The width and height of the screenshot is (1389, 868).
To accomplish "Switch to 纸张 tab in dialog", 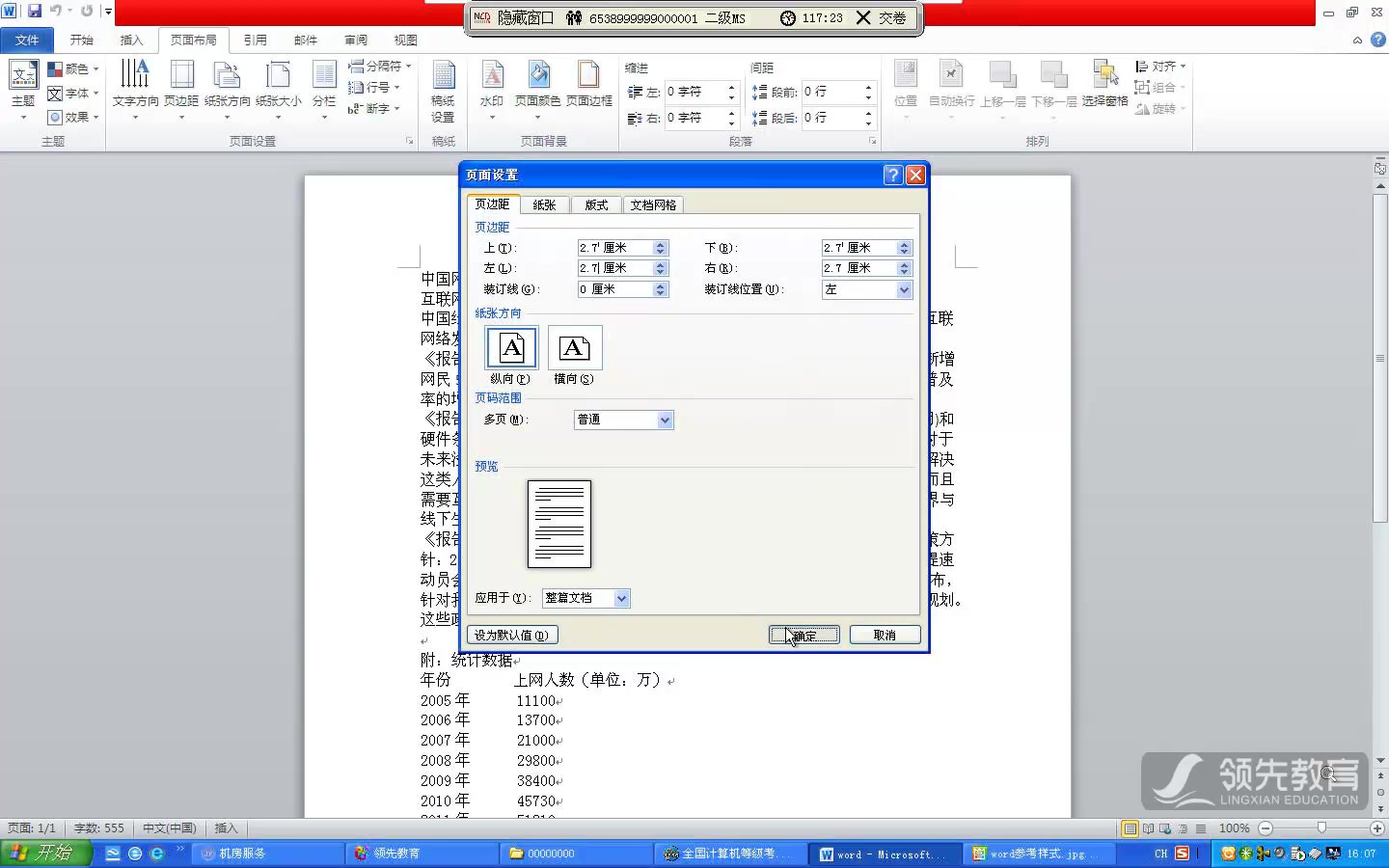I will click(544, 204).
